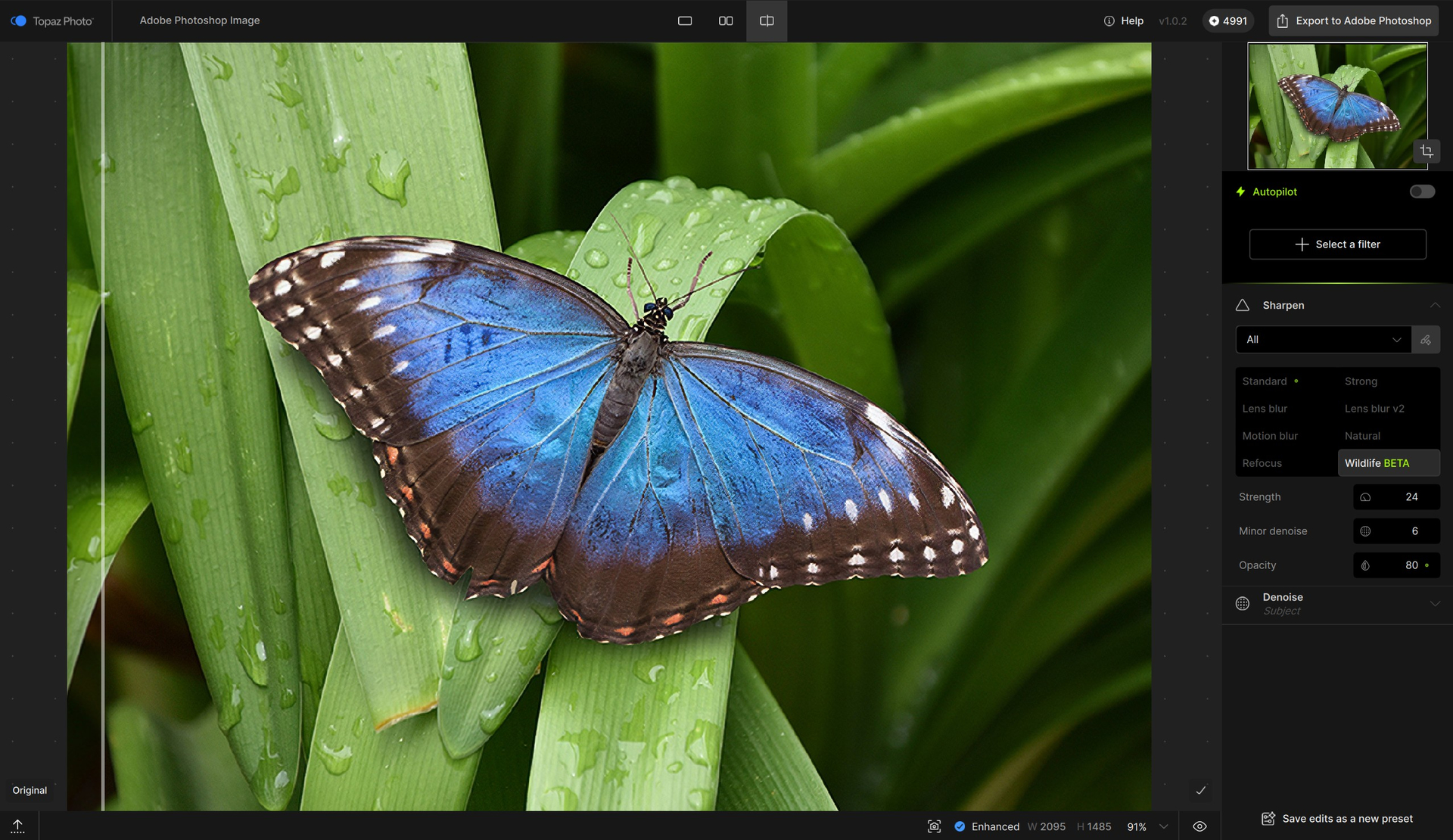Expand the Denoise filter panel
Screen dimensions: 1453x840
pos(1434,604)
